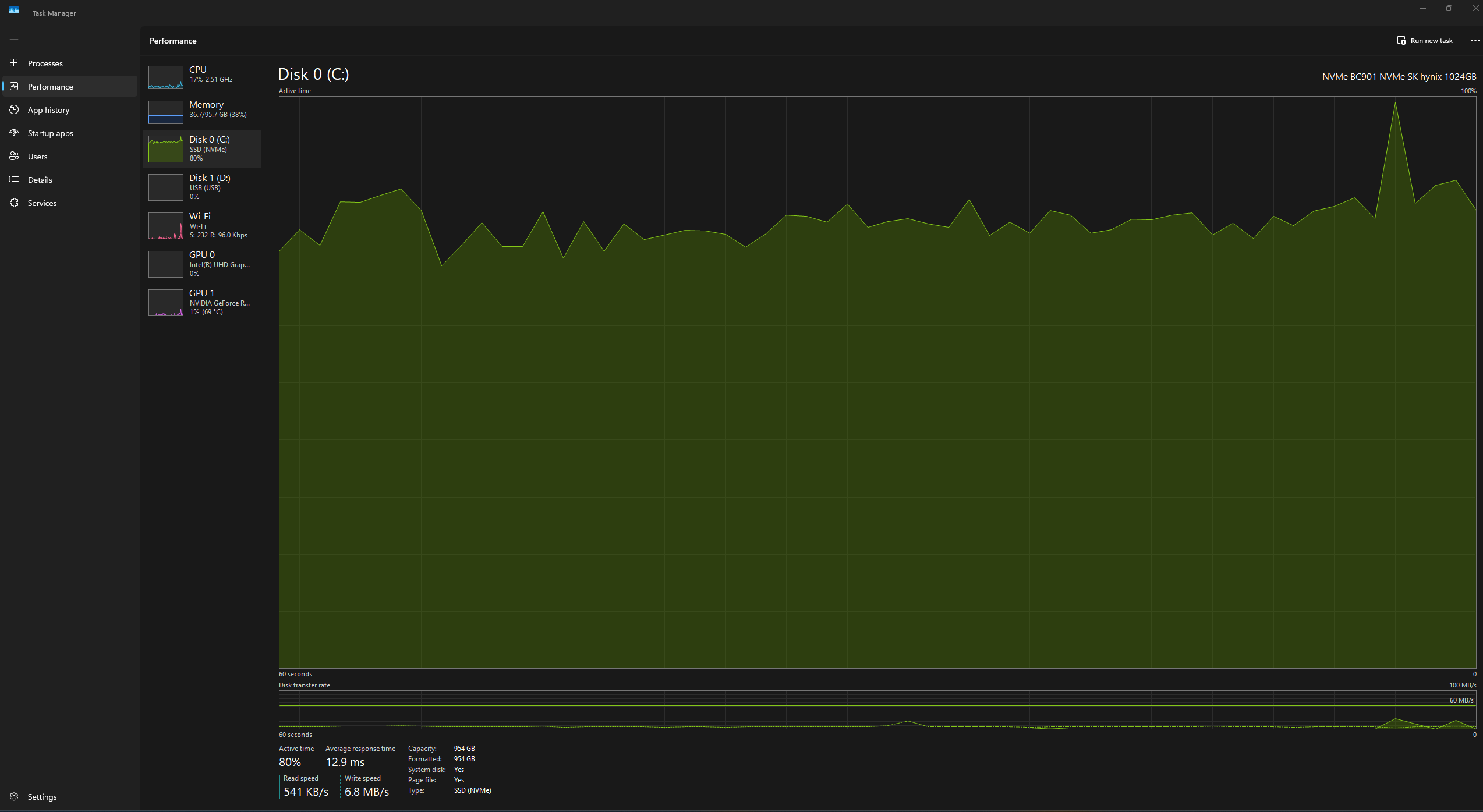Click the Processes icon in sidebar
The image size is (1483, 812).
pos(14,63)
